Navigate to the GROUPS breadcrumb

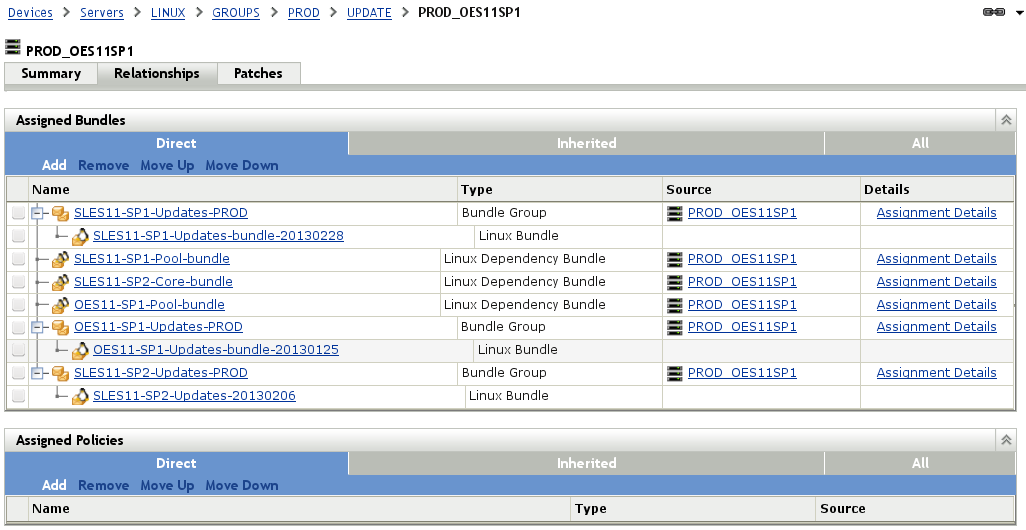[236, 12]
